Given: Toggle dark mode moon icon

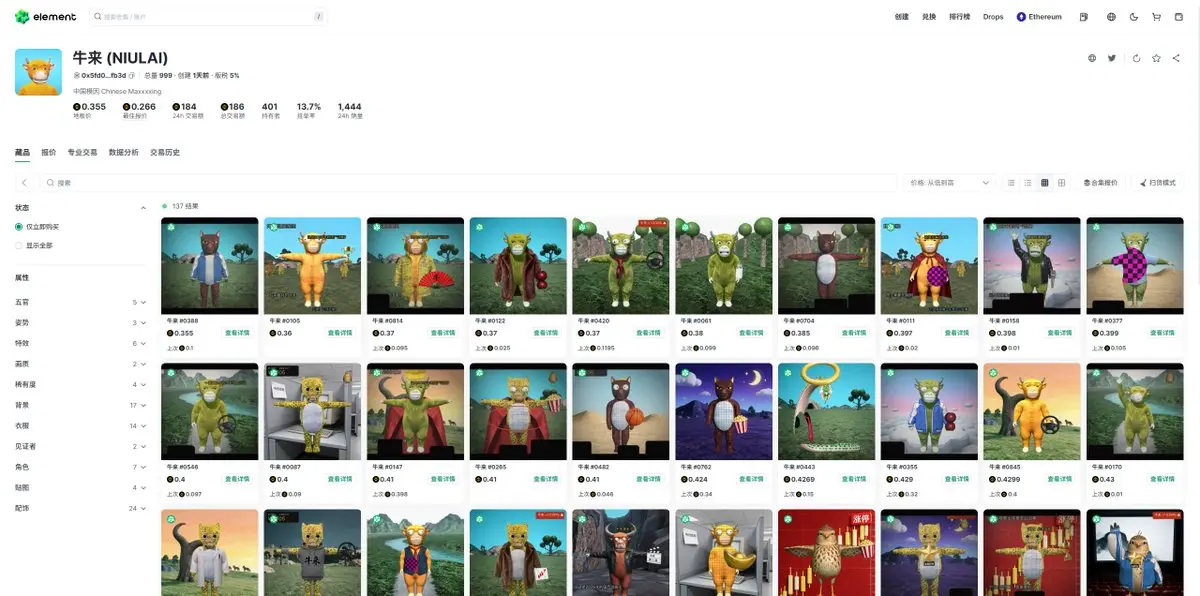Looking at the screenshot, I should (1134, 17).
